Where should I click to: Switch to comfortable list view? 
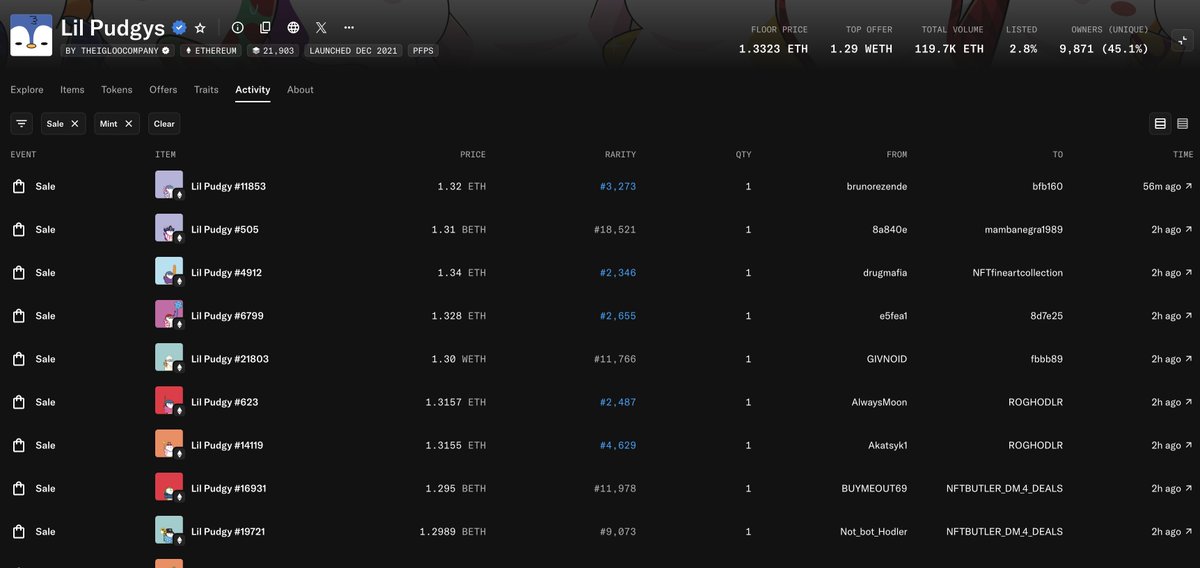click(1160, 124)
